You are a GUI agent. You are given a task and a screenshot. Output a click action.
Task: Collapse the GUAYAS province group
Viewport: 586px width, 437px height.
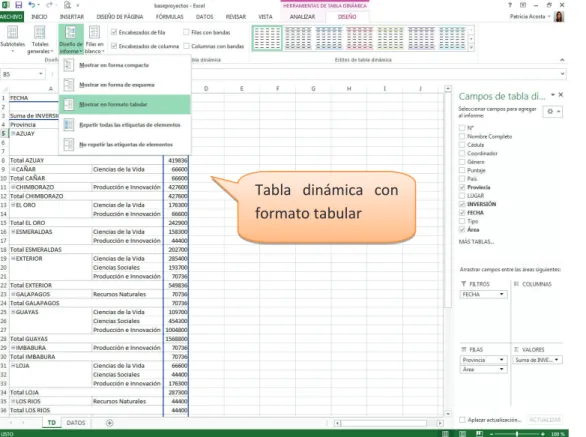13,311
